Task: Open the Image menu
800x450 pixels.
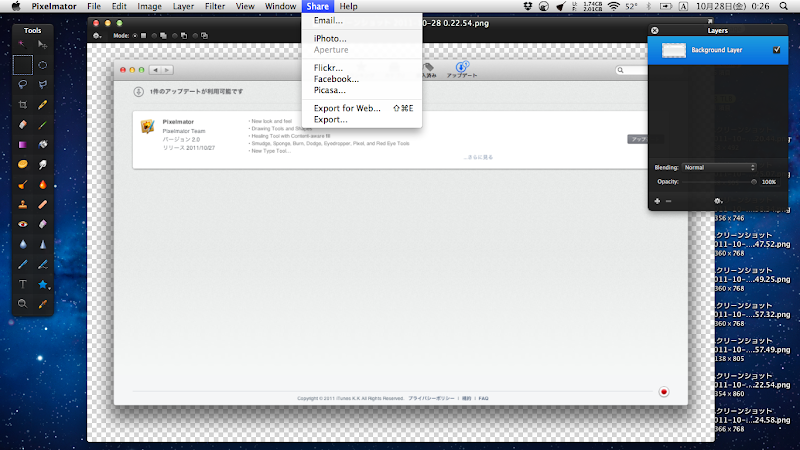Action: coord(149,6)
